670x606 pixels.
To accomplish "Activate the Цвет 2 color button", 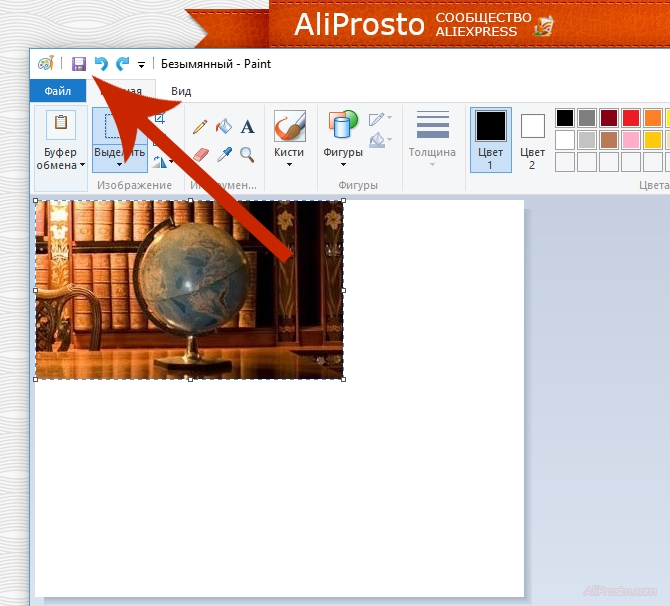I will tap(532, 141).
